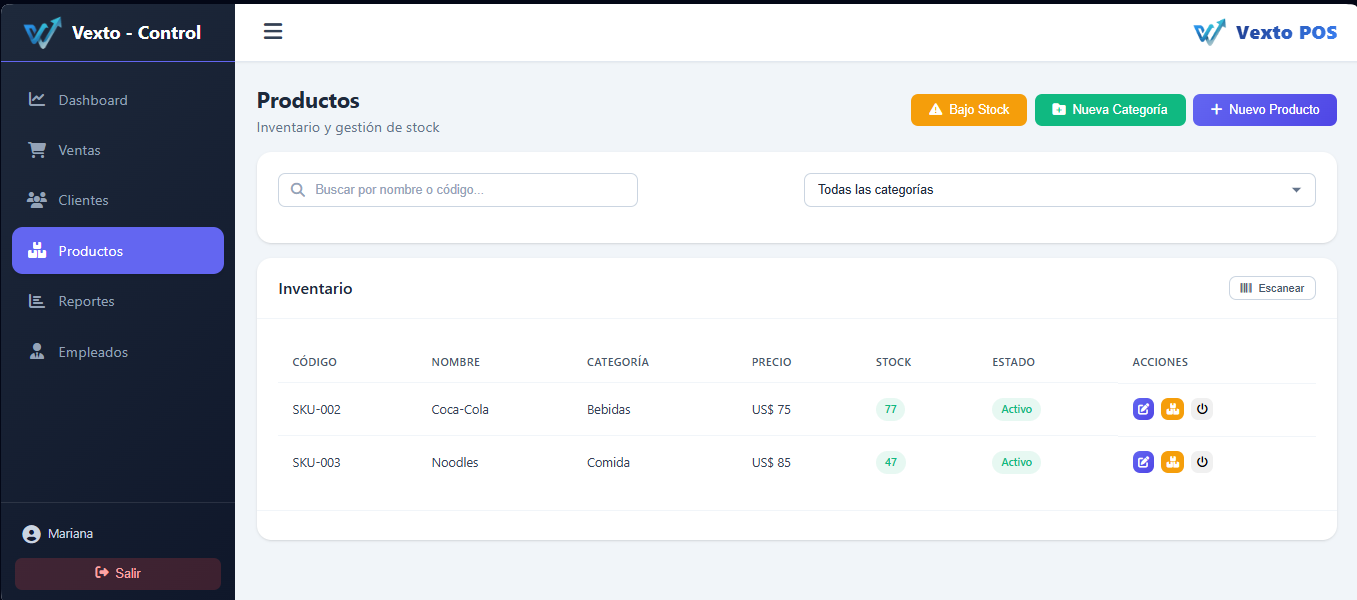Toggle the hamburger sidebar menu
This screenshot has height=600, width=1357.
point(273,31)
